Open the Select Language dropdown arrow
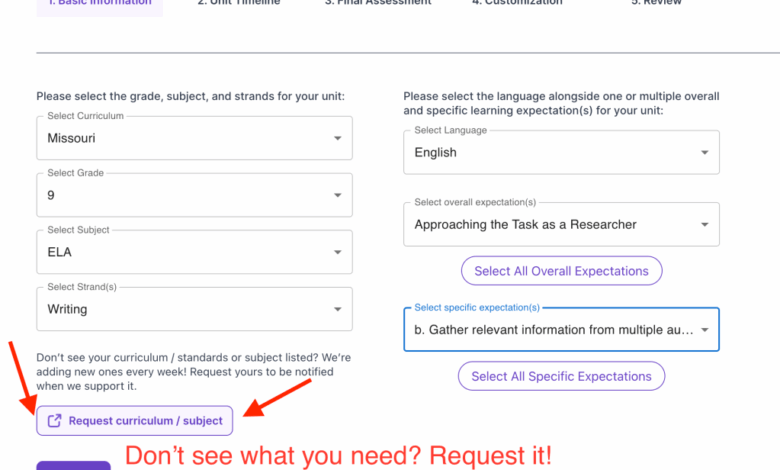The height and width of the screenshot is (470, 780). coord(704,153)
